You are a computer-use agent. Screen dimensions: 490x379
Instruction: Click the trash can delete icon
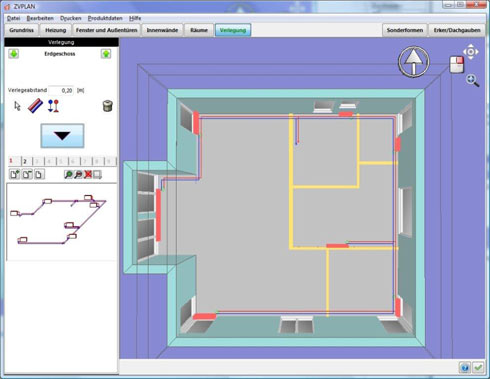107,106
